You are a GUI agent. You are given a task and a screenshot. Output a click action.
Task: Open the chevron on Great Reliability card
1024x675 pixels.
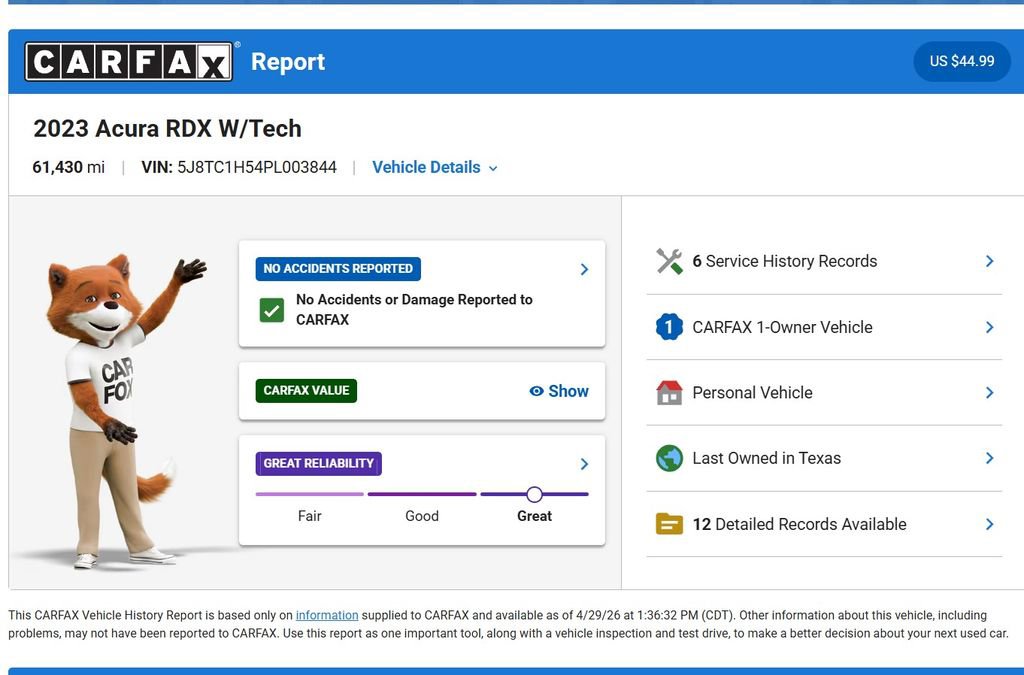[584, 463]
